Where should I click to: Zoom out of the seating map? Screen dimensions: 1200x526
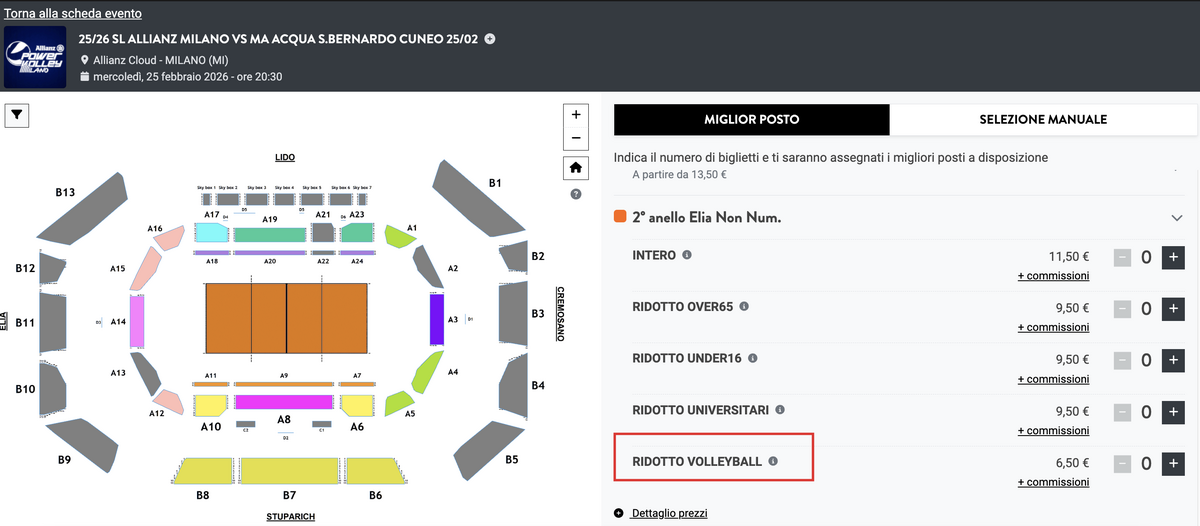(x=576, y=138)
